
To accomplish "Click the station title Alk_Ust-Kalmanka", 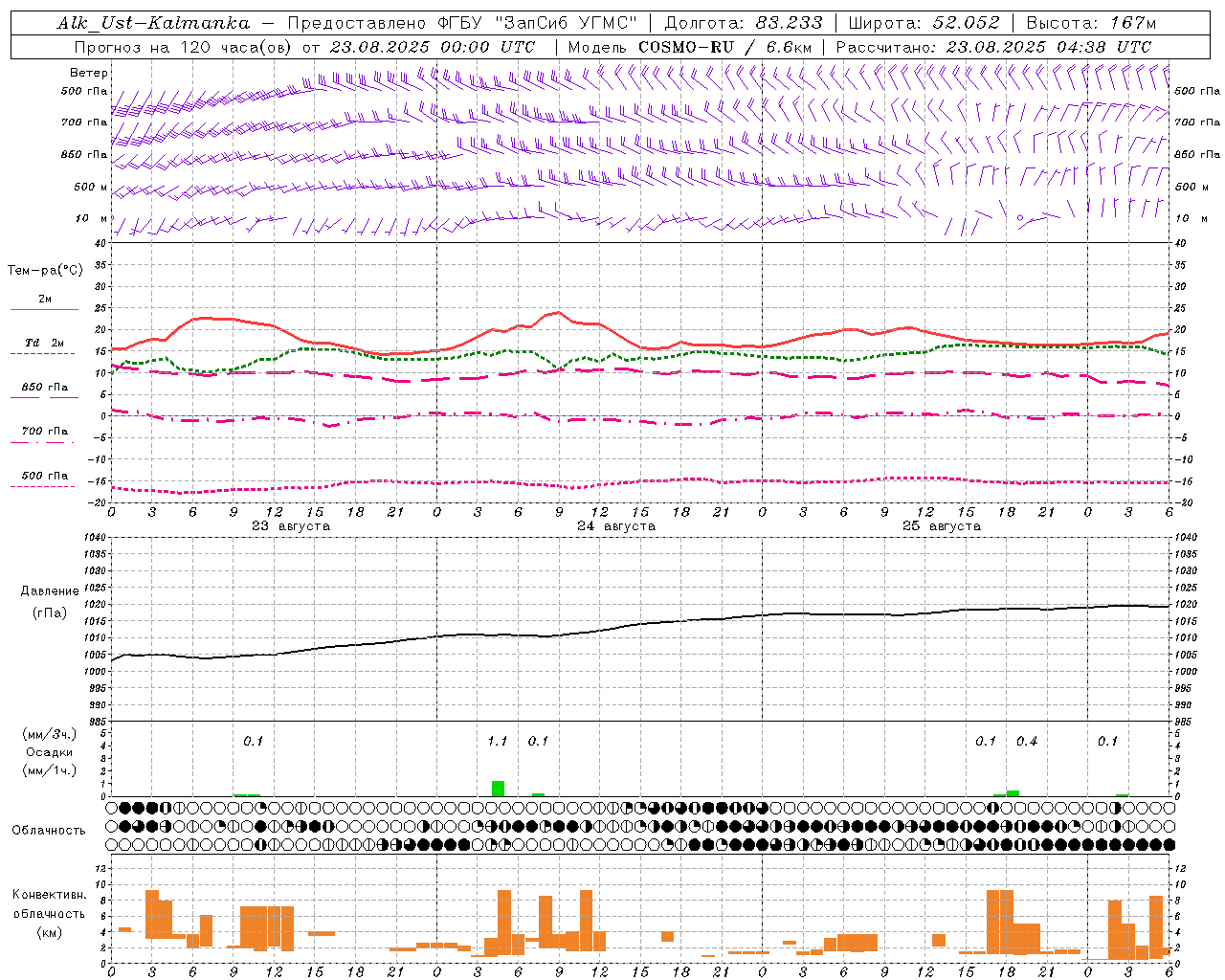I will [x=154, y=23].
